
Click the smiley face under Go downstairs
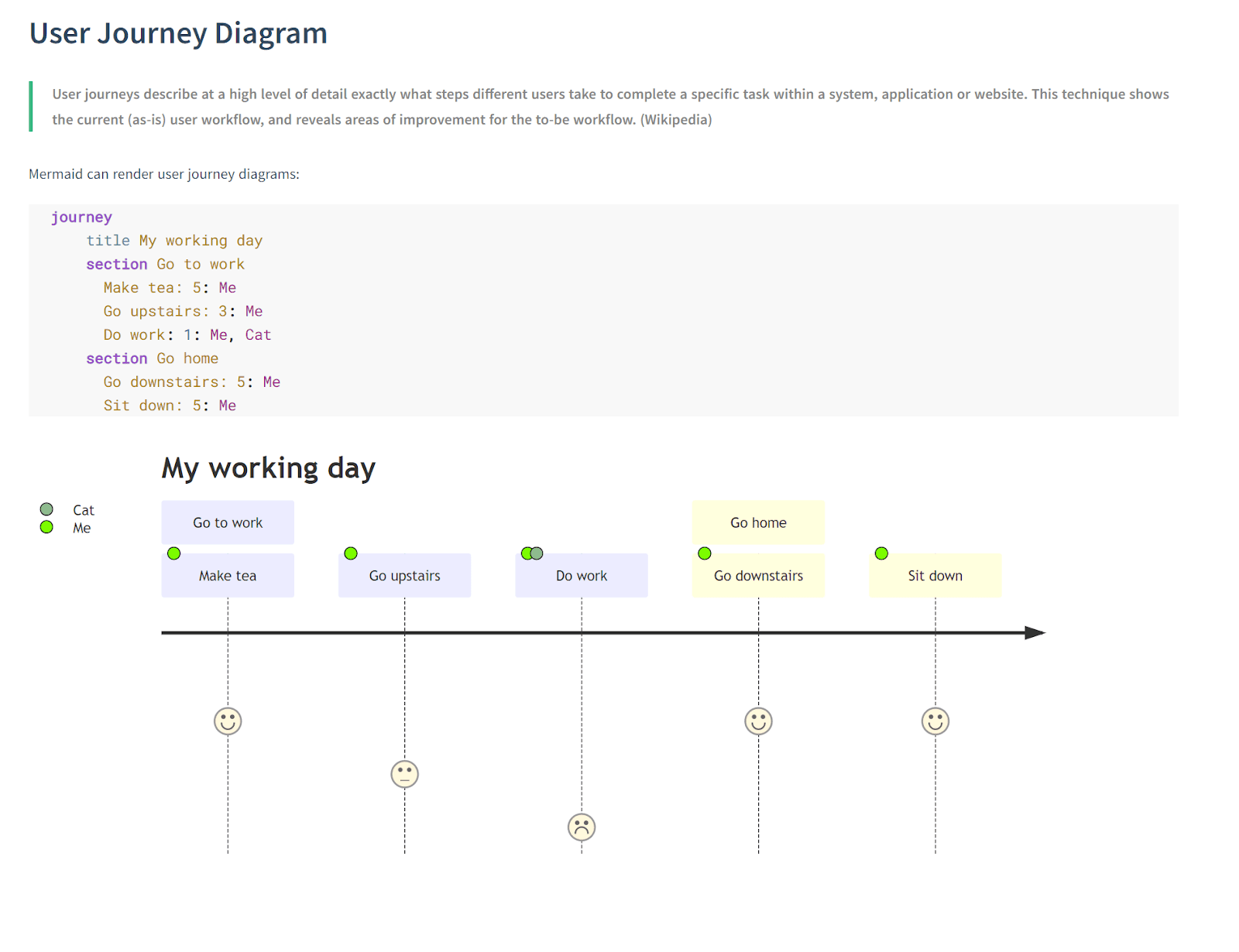pos(757,721)
